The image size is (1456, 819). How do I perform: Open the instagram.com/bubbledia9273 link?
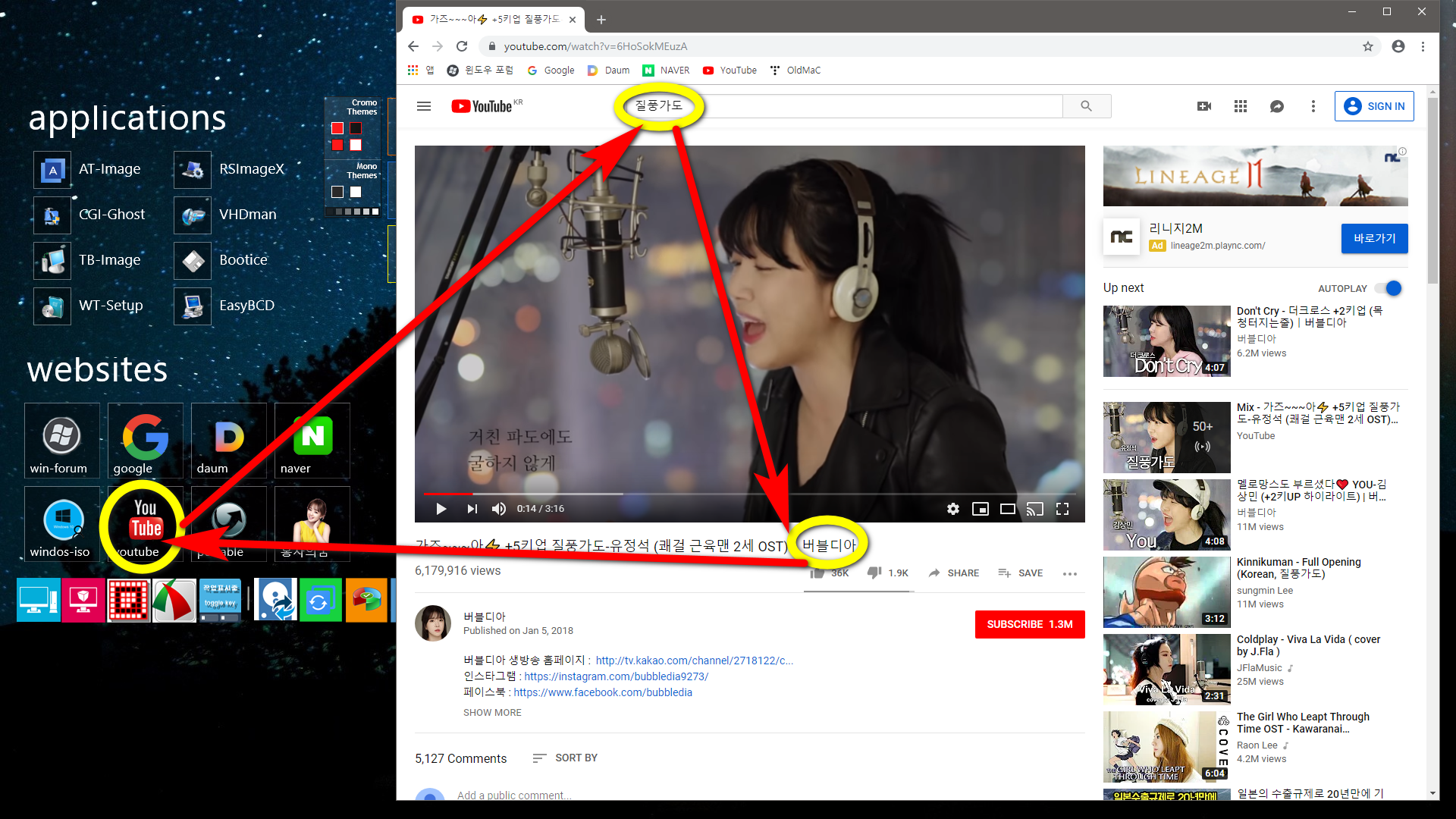pos(617,676)
